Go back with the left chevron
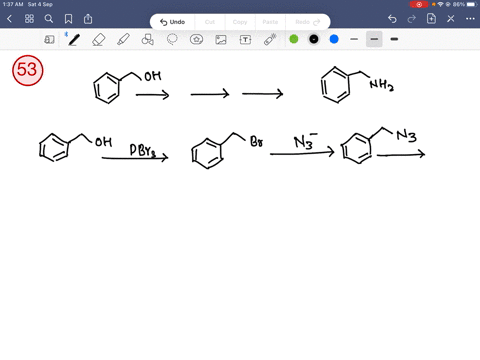 pos(9,19)
